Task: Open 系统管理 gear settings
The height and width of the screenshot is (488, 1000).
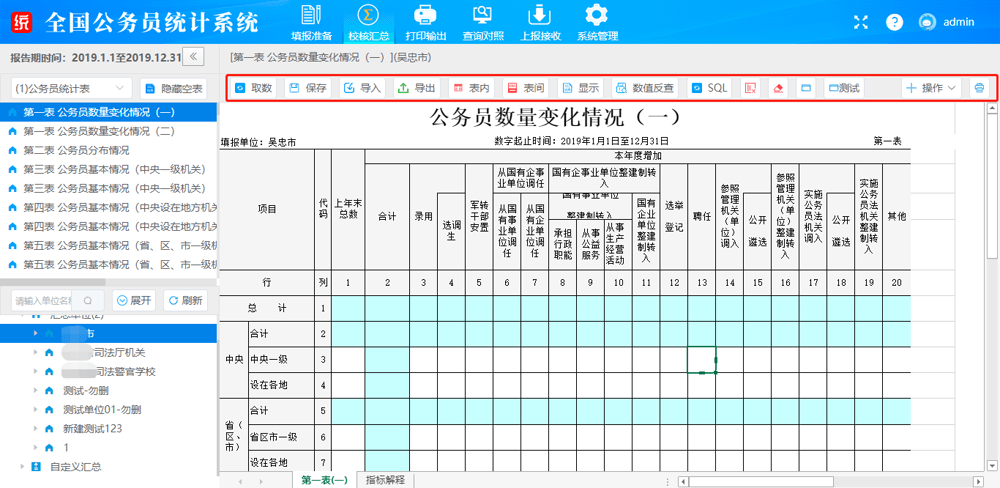Action: click(598, 22)
